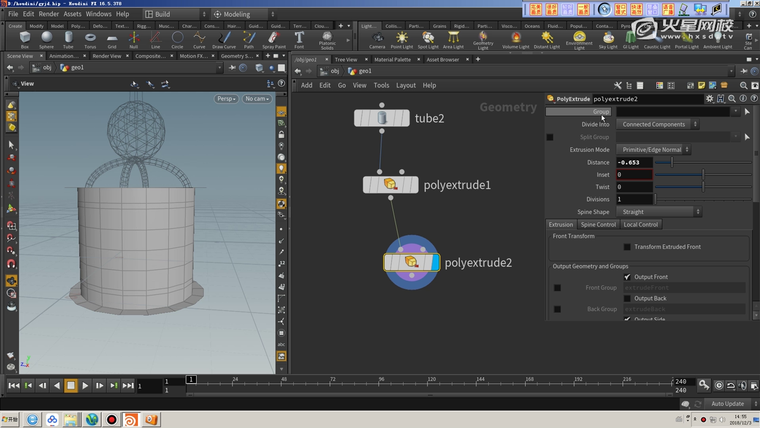
Task: Enable Transform Extruded Front checkbox
Action: click(627, 246)
